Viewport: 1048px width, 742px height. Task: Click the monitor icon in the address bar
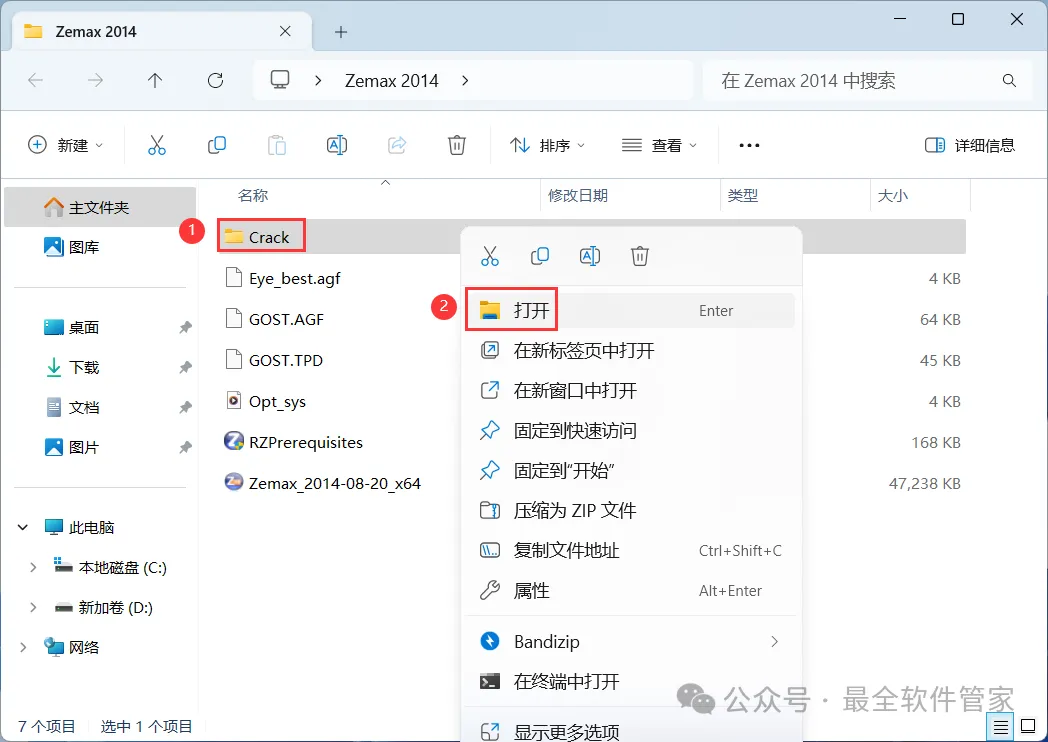point(279,80)
